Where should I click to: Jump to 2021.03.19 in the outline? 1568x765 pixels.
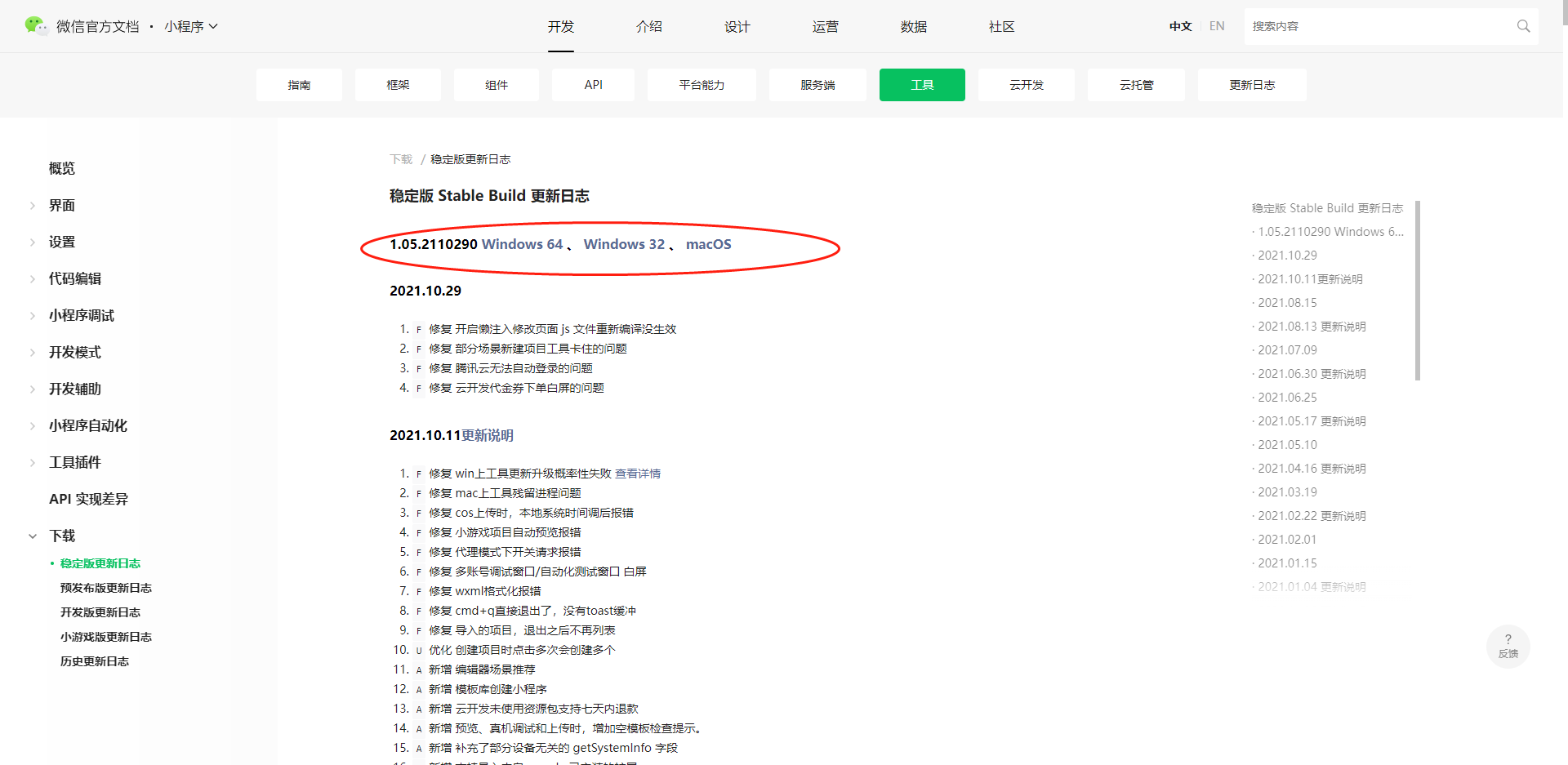click(x=1287, y=492)
